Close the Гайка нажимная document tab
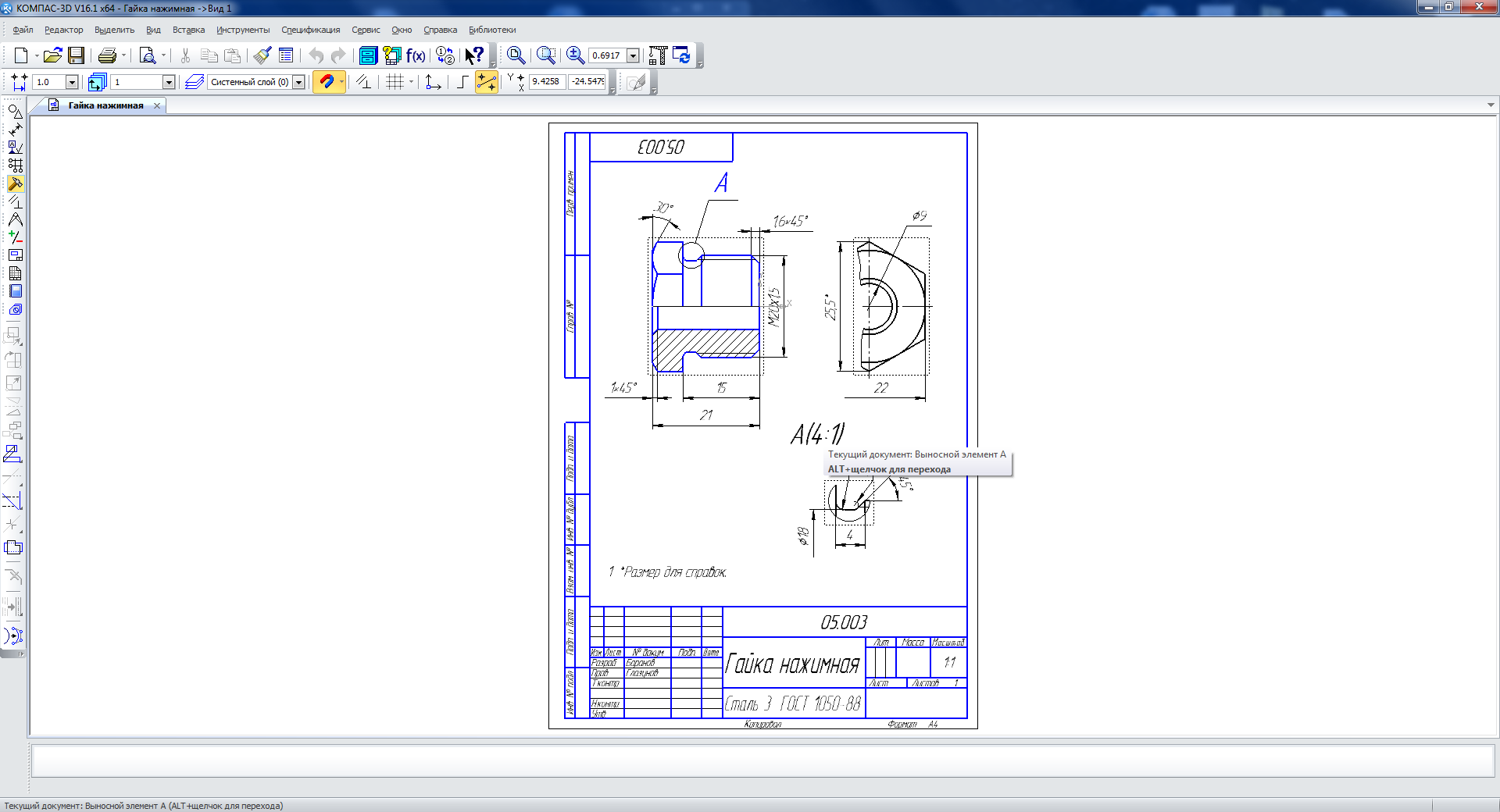Screen dimensions: 1500x812 click(157, 105)
